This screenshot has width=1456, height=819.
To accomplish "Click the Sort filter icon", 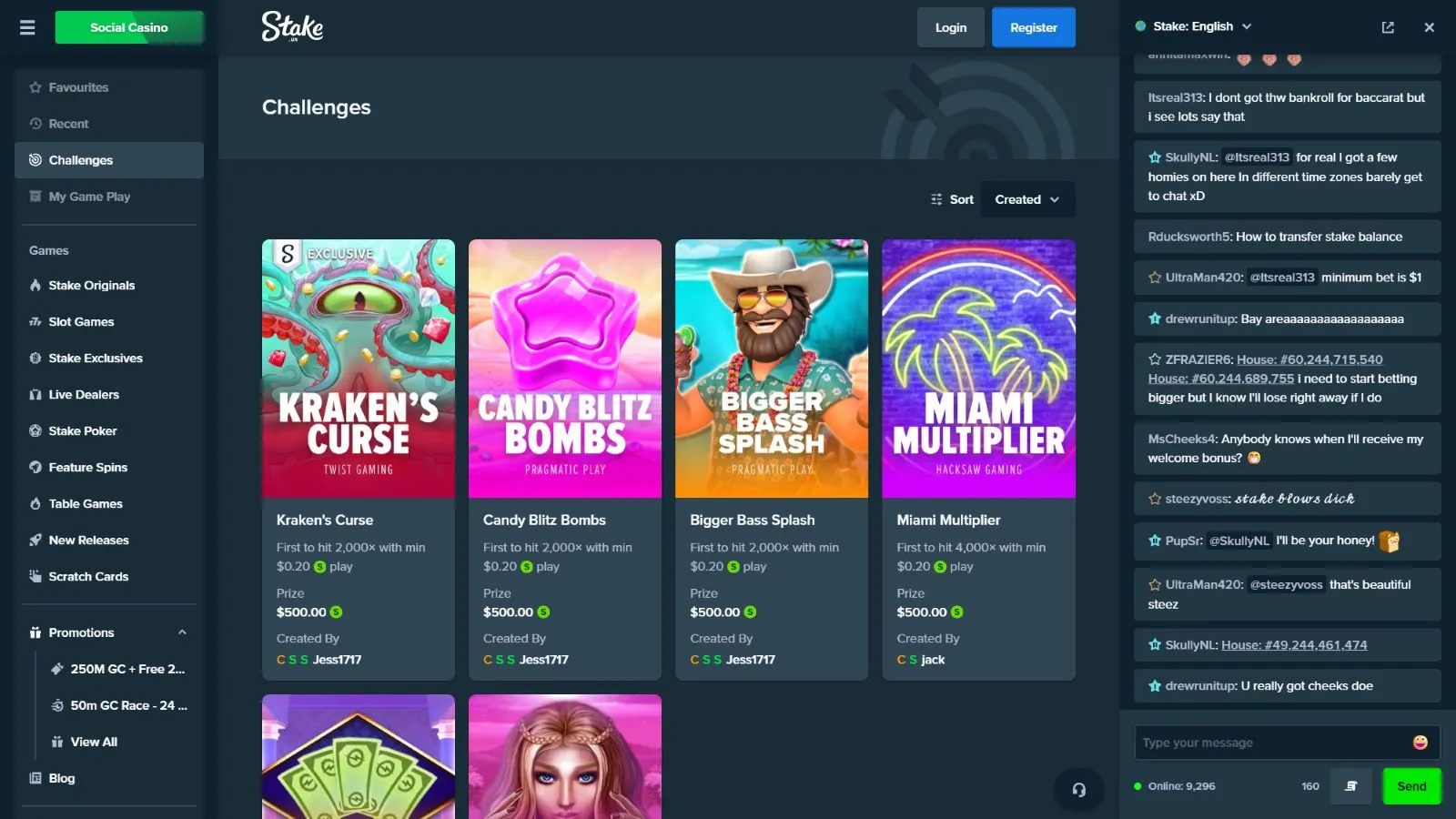I will [x=936, y=199].
